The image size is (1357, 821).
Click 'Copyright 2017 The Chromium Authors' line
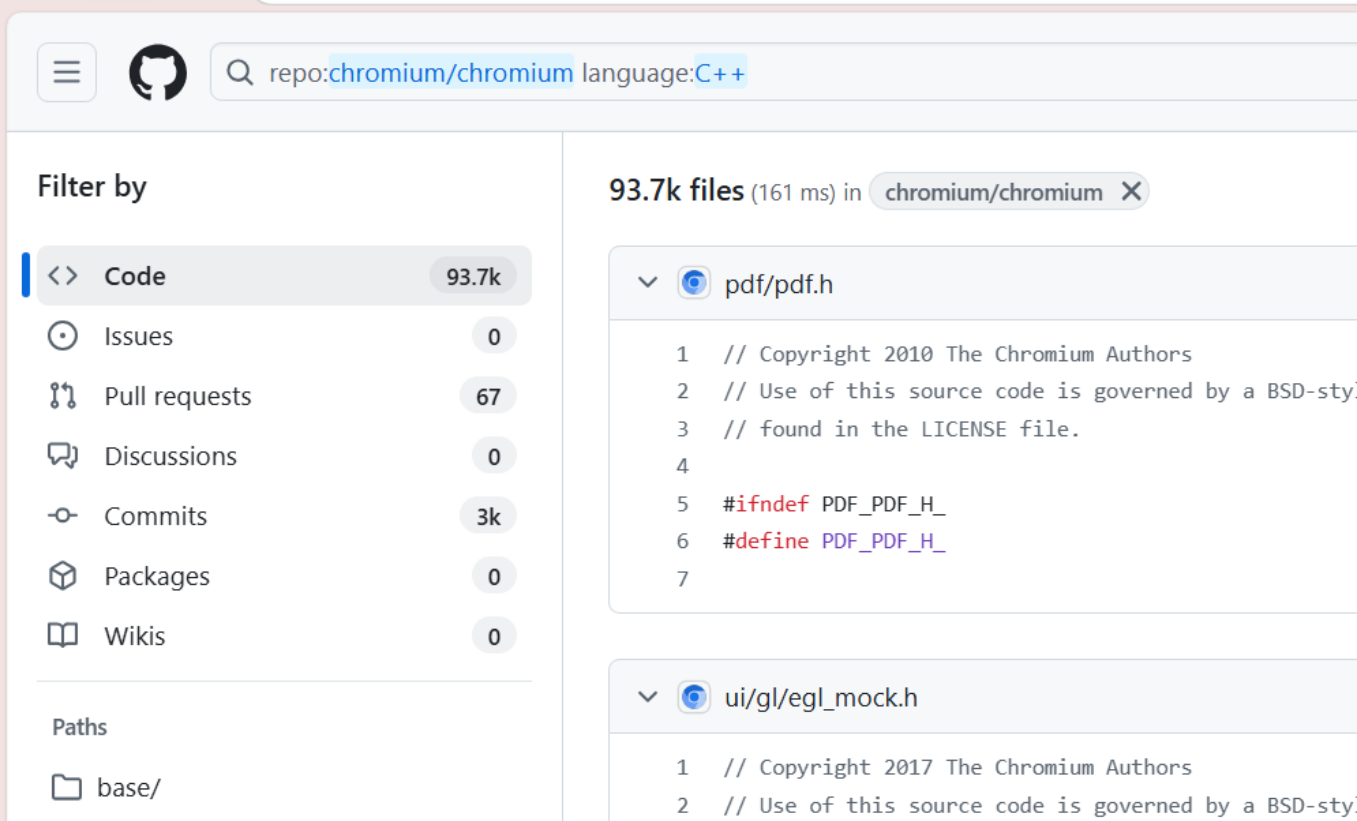point(958,767)
